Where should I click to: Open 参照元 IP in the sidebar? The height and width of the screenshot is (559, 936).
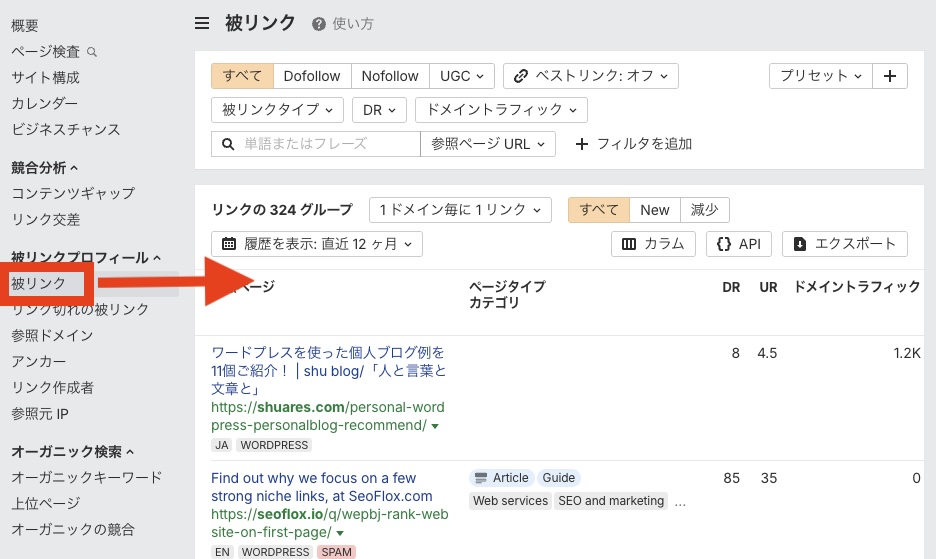(x=39, y=414)
